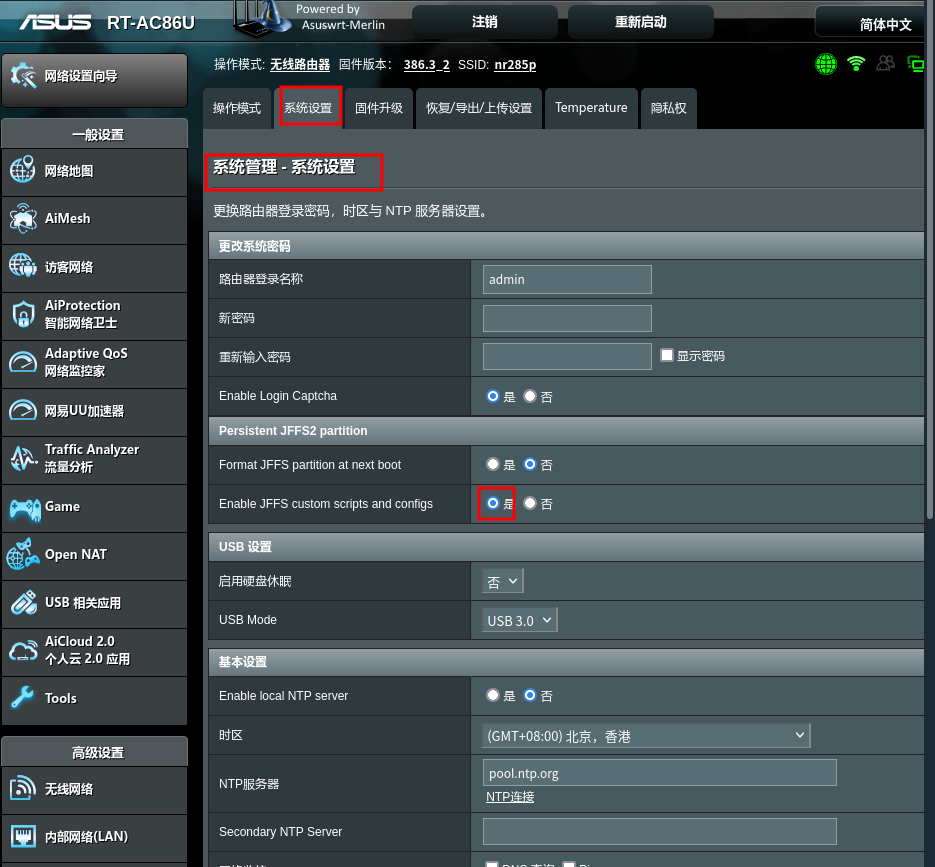
Task: Click the NTP服务器 input field
Action: click(x=659, y=773)
